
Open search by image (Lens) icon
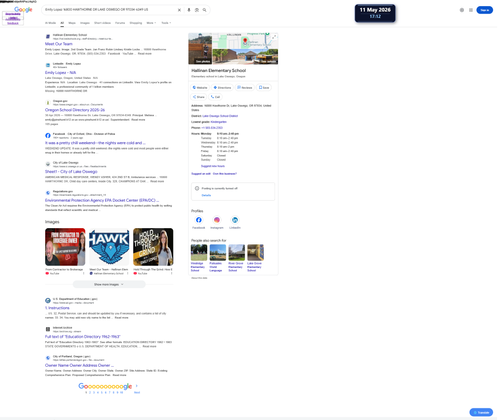[197, 10]
